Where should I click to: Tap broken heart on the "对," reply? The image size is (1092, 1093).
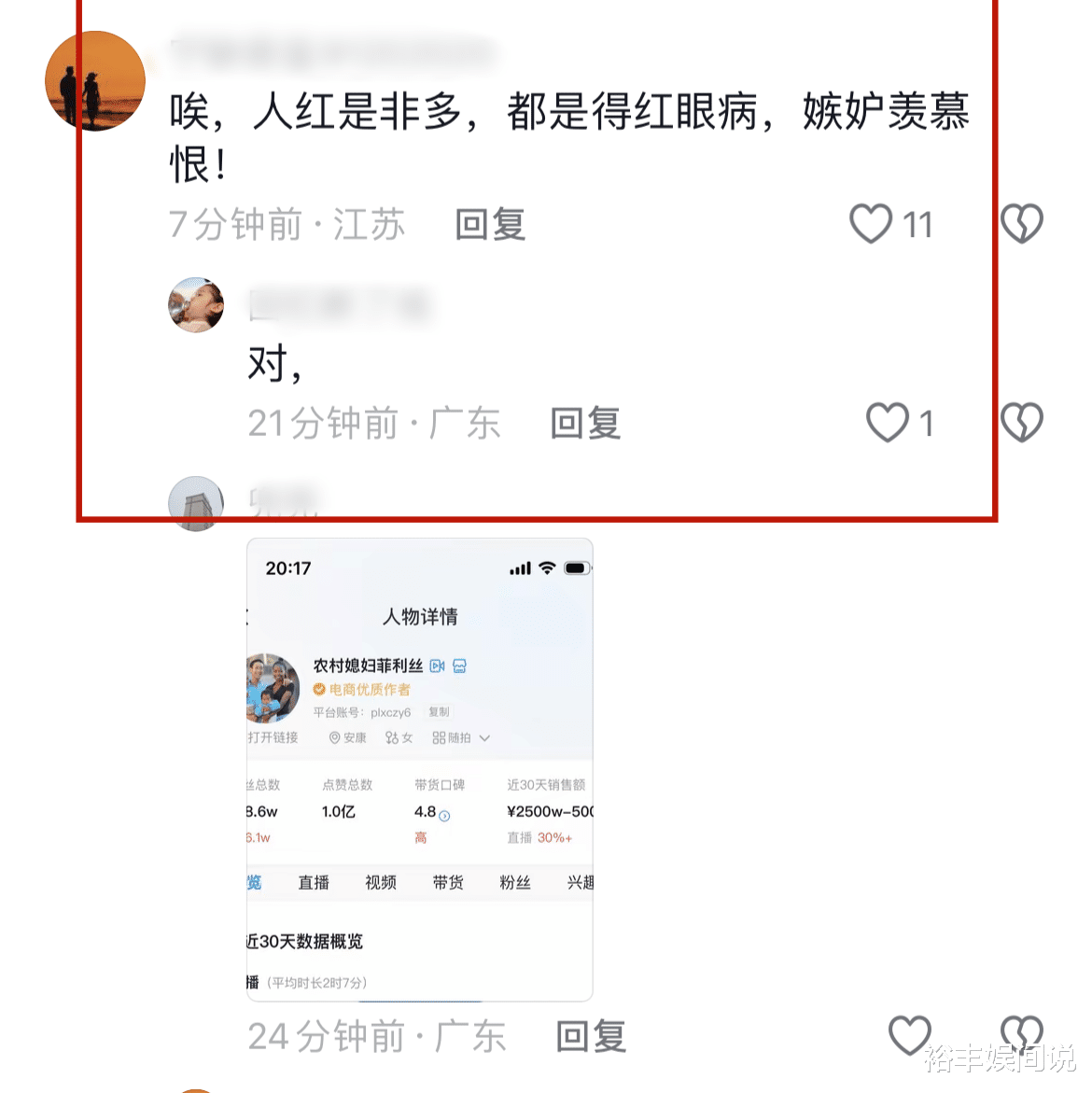pyautogui.click(x=1022, y=423)
